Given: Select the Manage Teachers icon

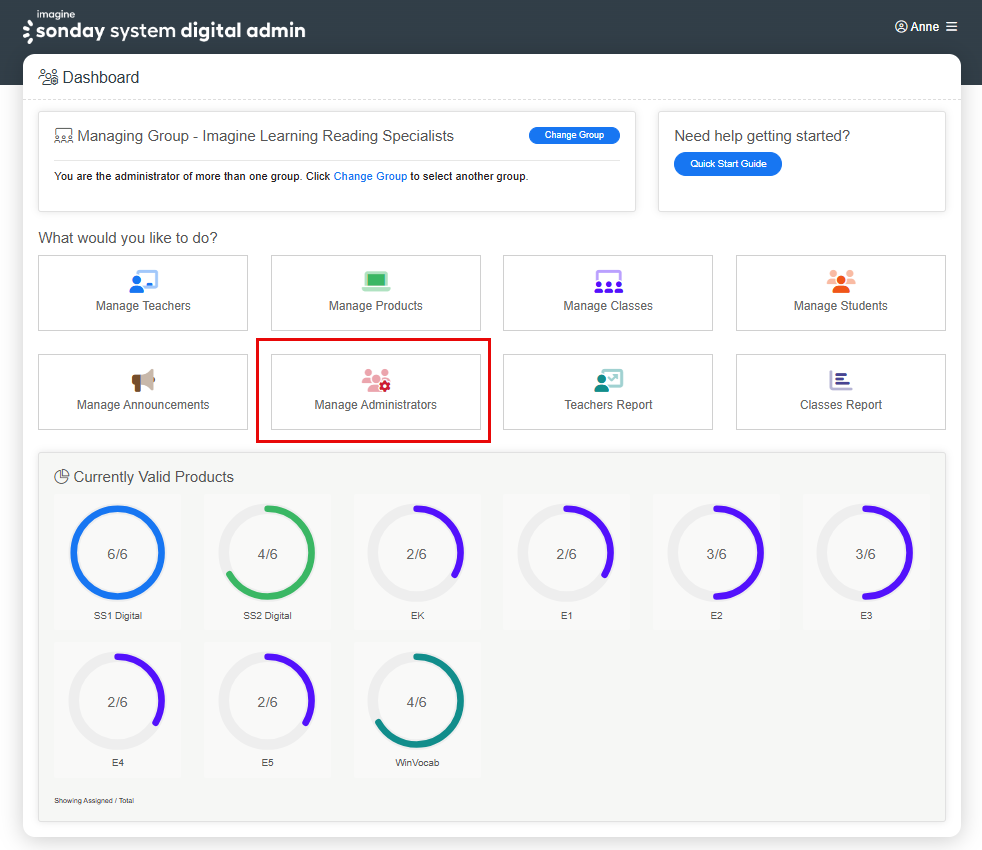Looking at the screenshot, I should click(143, 281).
